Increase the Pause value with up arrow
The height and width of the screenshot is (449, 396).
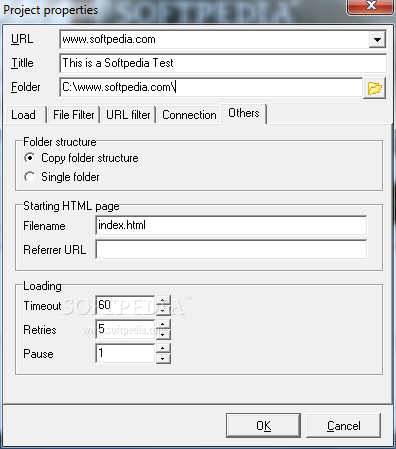(x=163, y=348)
